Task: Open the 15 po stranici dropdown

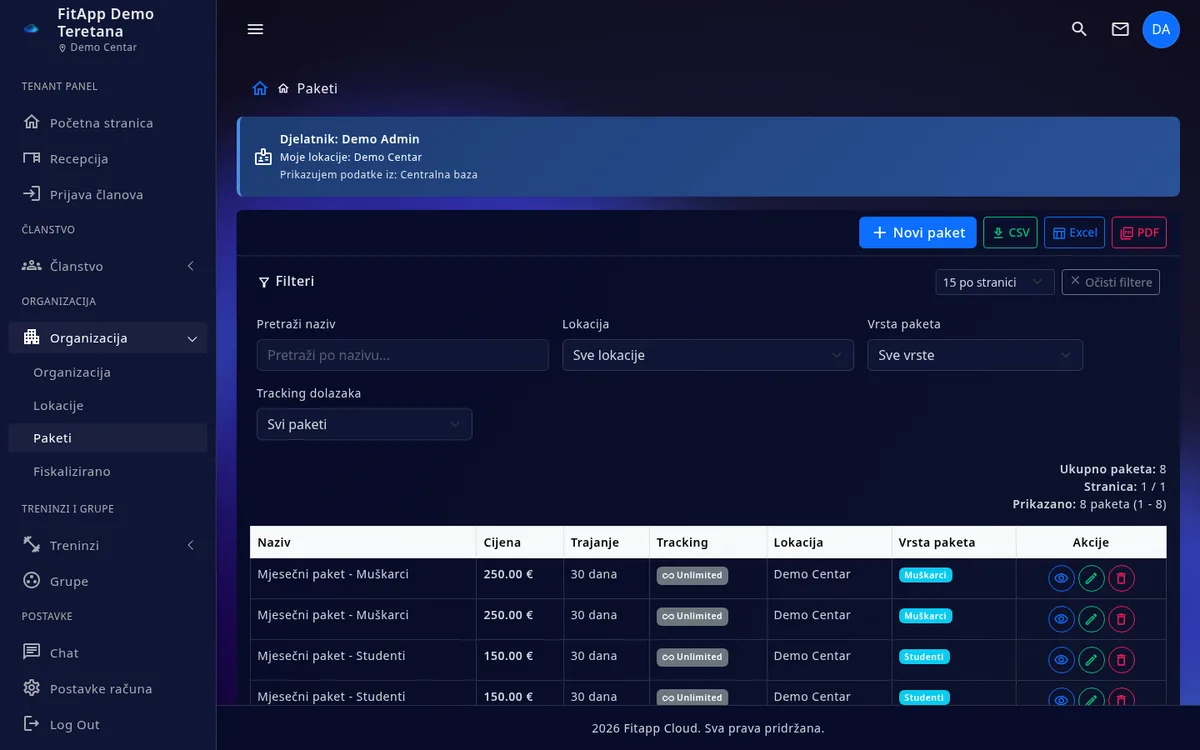Action: click(x=995, y=282)
